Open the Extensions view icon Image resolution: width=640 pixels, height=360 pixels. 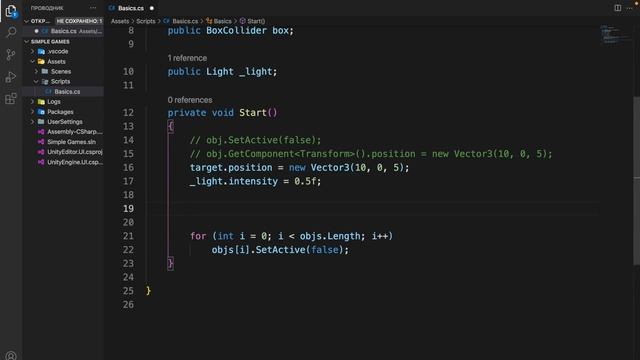11,98
